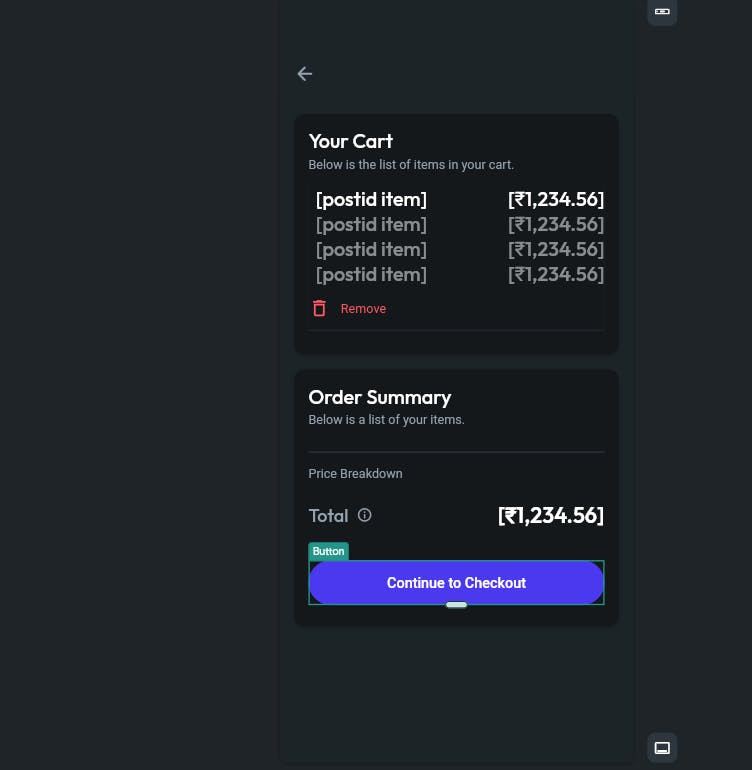Click the green Button widget label tag
The height and width of the screenshot is (770, 752).
(x=328, y=551)
